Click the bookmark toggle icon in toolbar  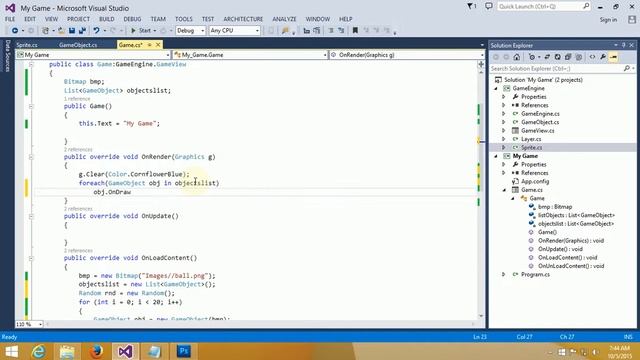[x=355, y=31]
